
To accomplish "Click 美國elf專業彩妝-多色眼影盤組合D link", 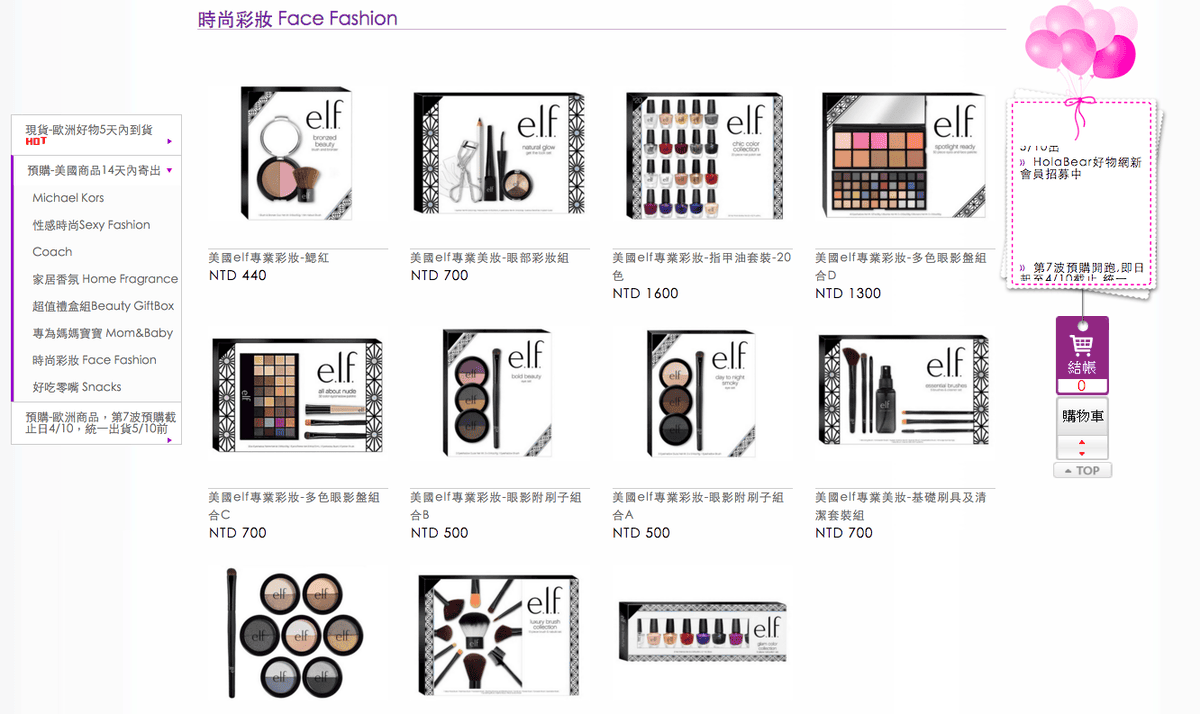I will (x=901, y=266).
